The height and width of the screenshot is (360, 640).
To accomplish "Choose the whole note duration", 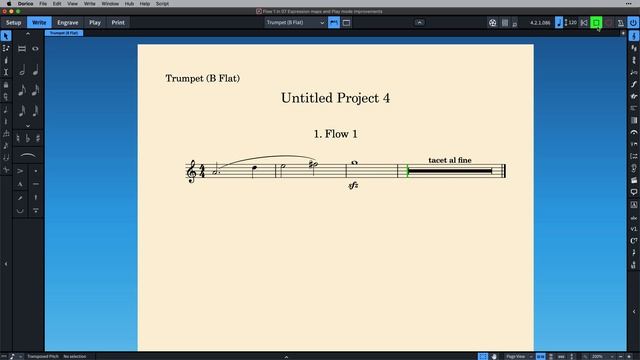I will click(36, 49).
